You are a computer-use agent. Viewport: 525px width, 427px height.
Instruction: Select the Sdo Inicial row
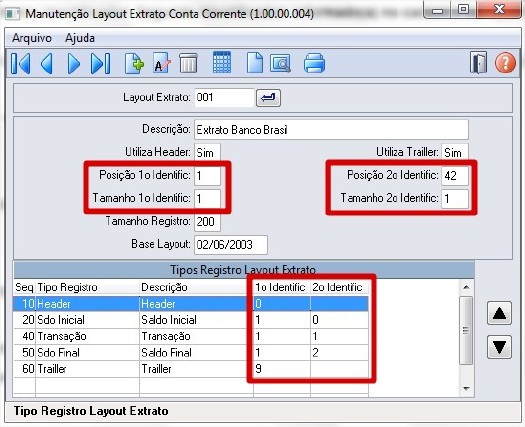pos(191,320)
